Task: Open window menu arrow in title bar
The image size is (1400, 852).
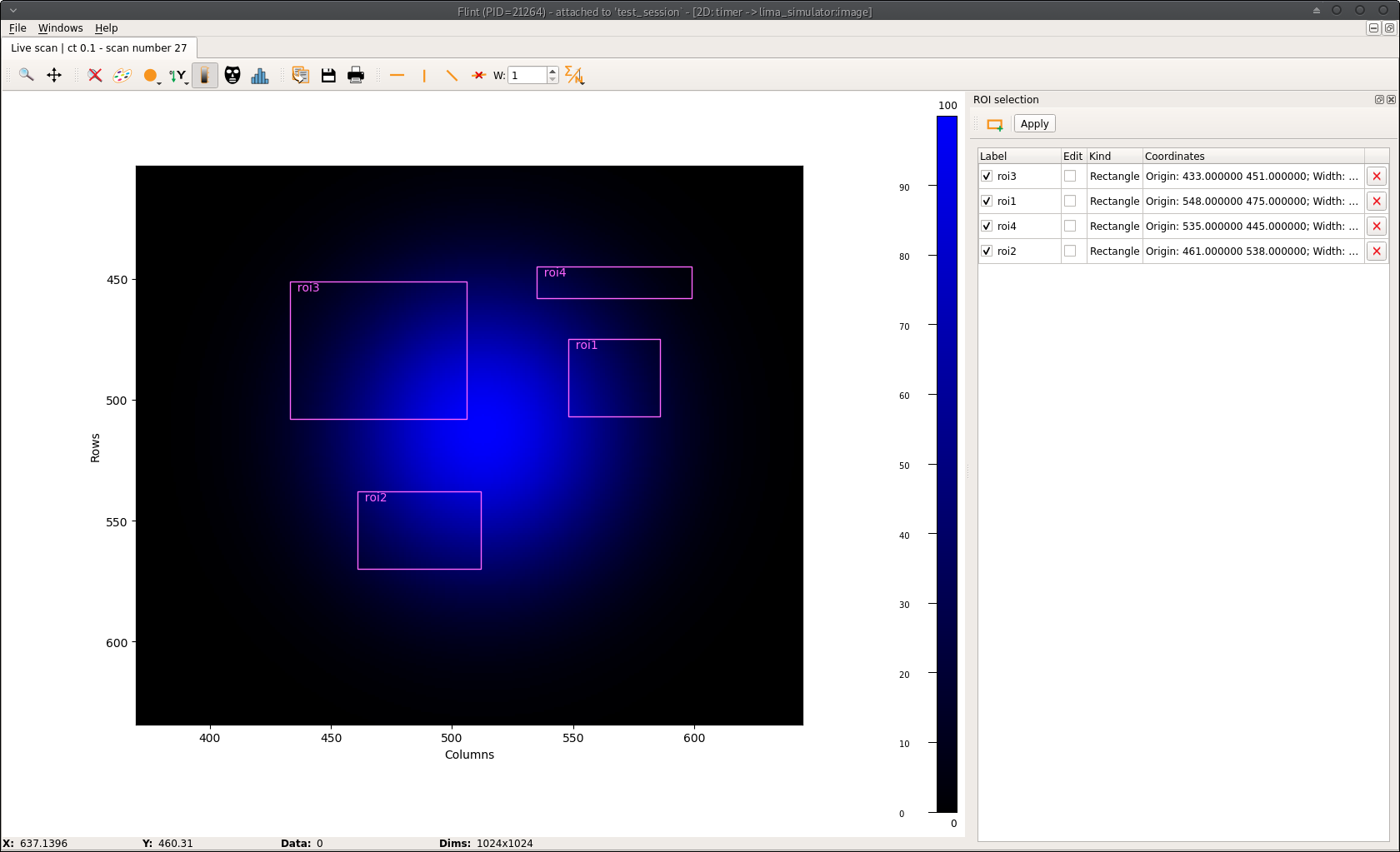Action: tap(13, 10)
